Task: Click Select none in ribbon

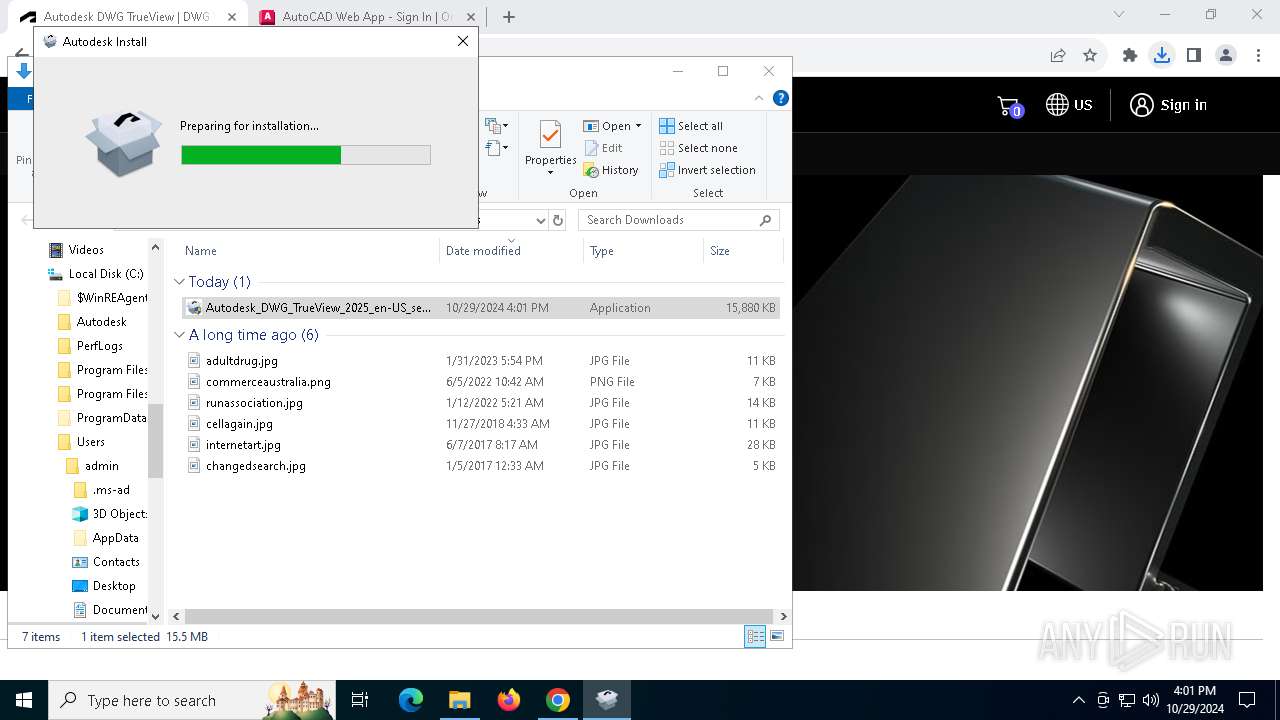Action: pyautogui.click(x=698, y=148)
